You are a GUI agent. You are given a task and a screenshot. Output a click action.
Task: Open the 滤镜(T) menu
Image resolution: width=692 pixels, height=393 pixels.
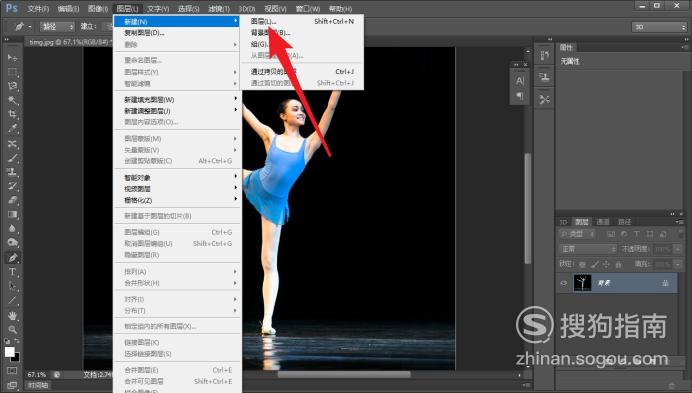click(x=219, y=8)
